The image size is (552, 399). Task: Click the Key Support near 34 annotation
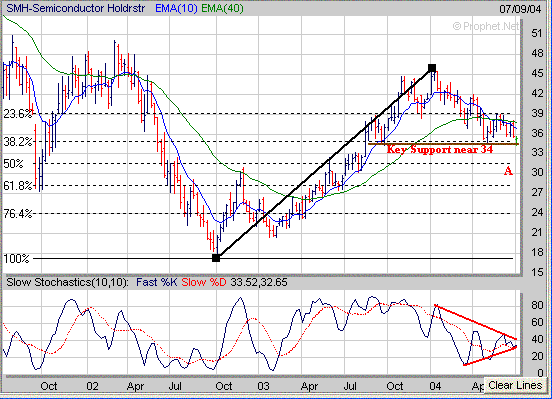(440, 149)
